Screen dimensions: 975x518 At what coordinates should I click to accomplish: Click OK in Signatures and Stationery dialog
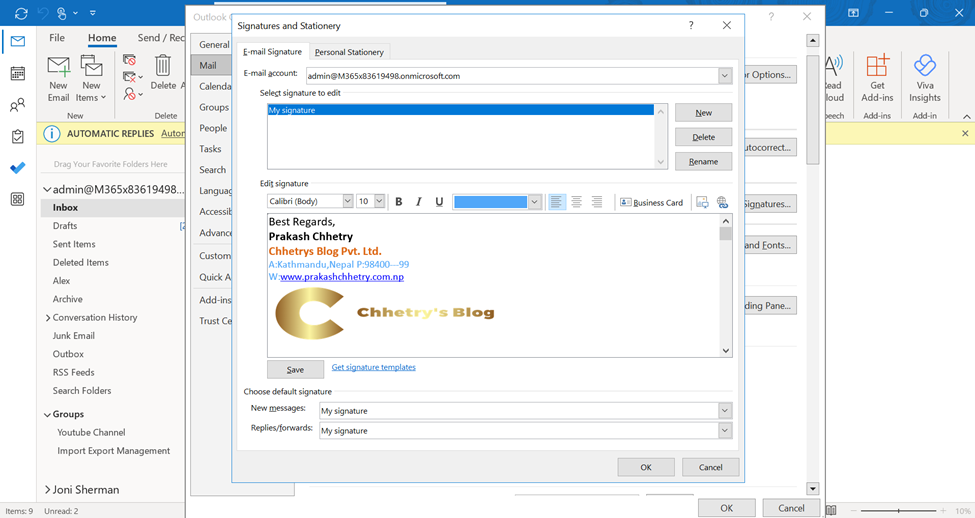point(646,467)
